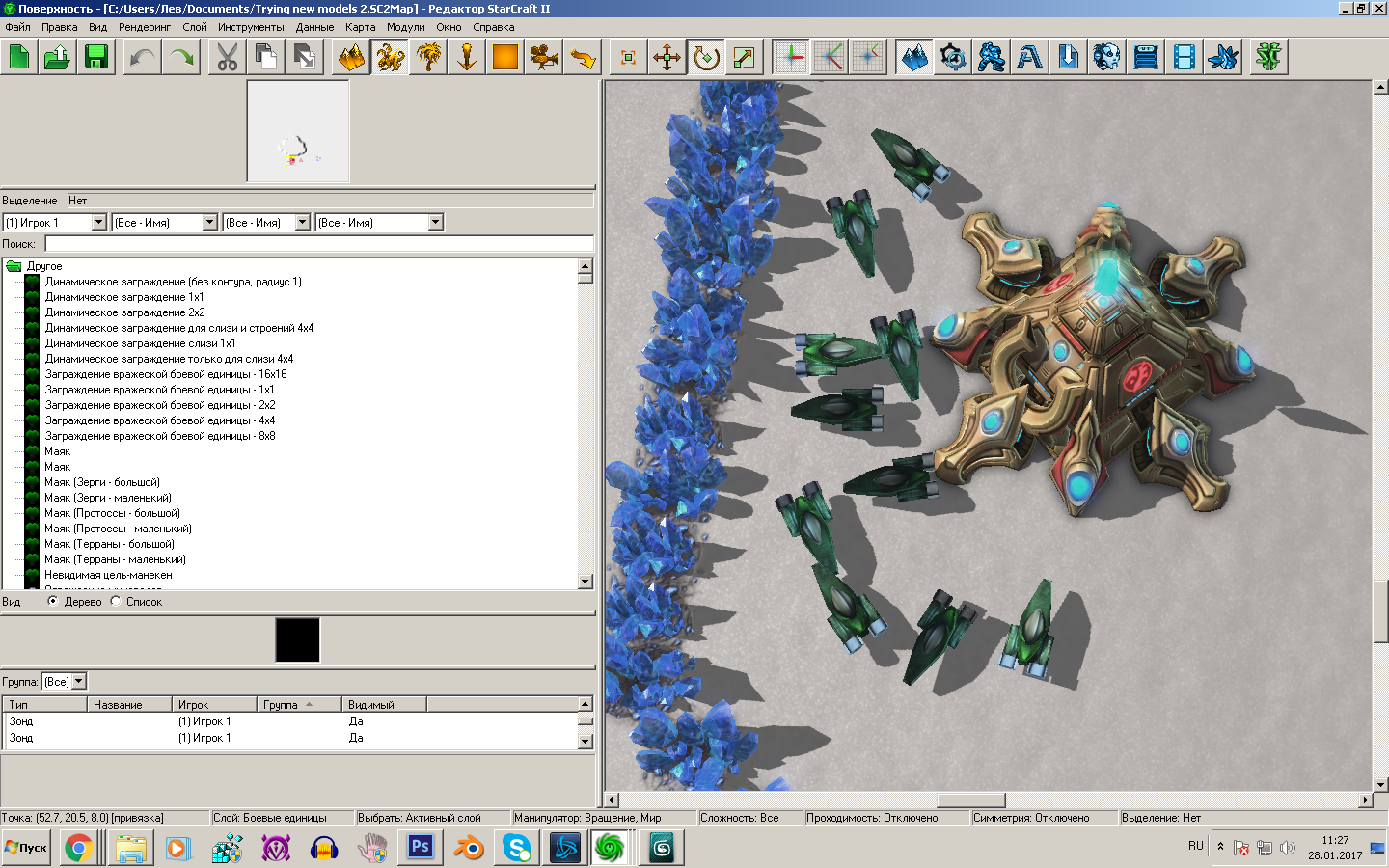The width and height of the screenshot is (1389, 868).
Task: Choose the selection manipulator tool
Action: 629,57
